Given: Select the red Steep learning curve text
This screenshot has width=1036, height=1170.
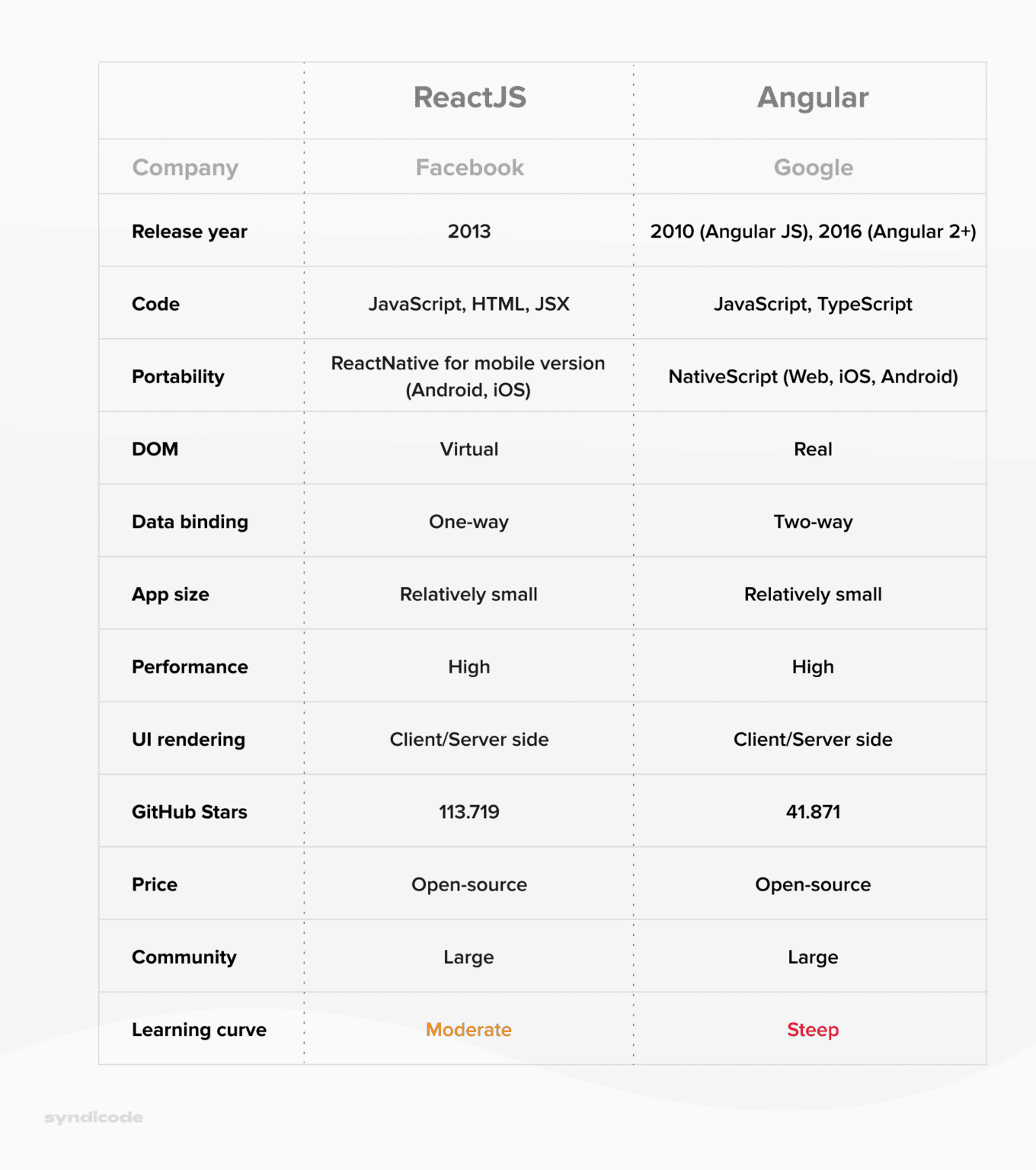Looking at the screenshot, I should (x=812, y=1030).
